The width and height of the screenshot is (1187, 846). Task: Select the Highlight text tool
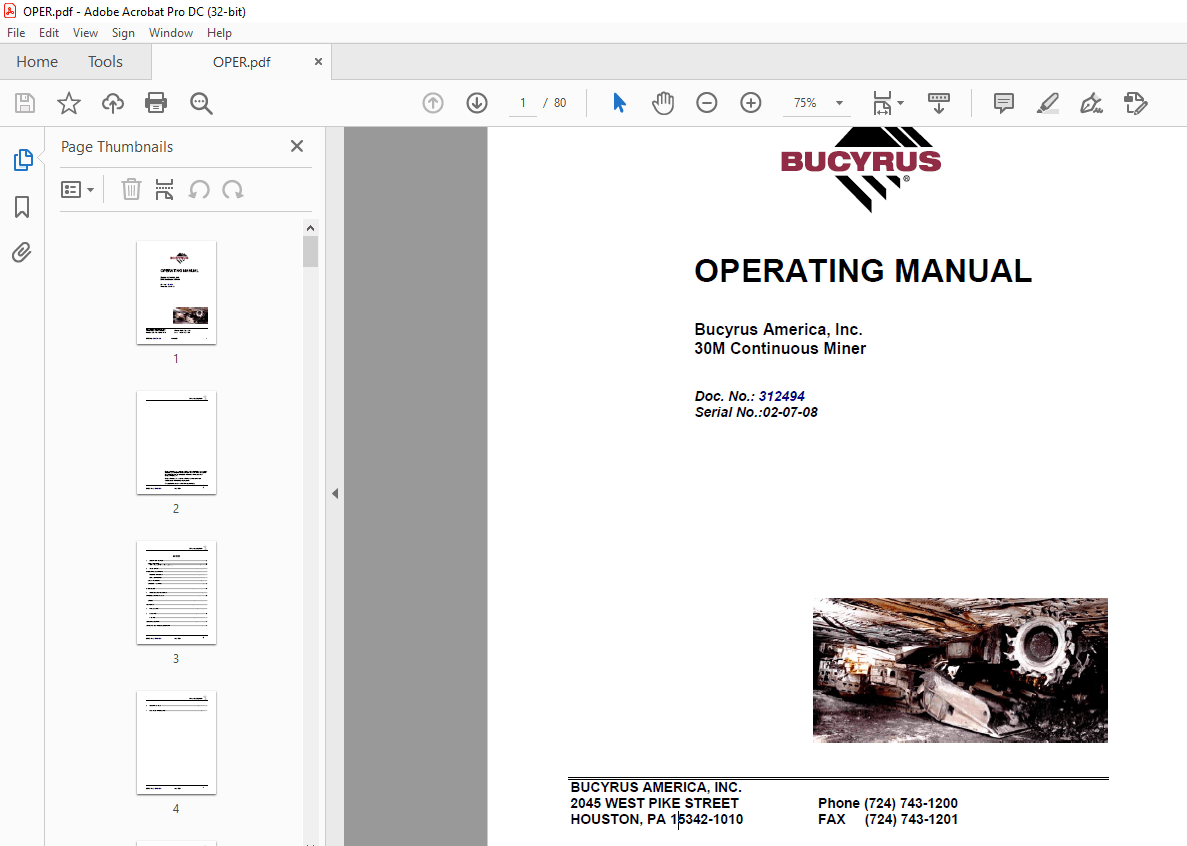pos(1047,102)
